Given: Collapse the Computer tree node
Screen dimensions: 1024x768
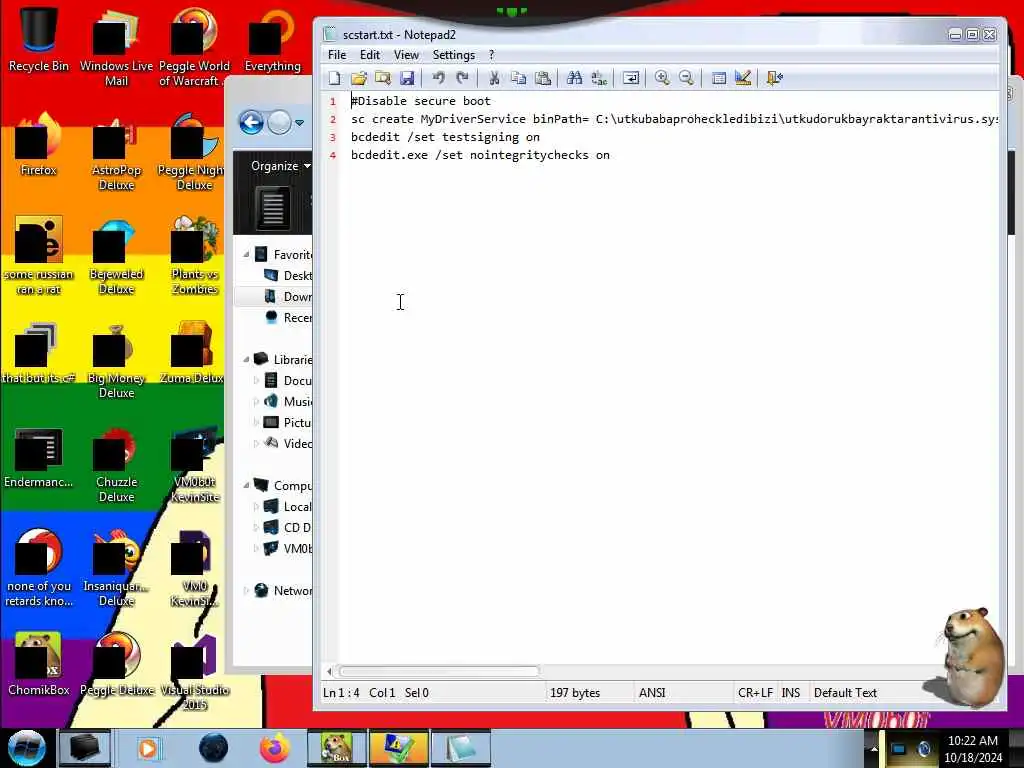Looking at the screenshot, I should (x=247, y=485).
